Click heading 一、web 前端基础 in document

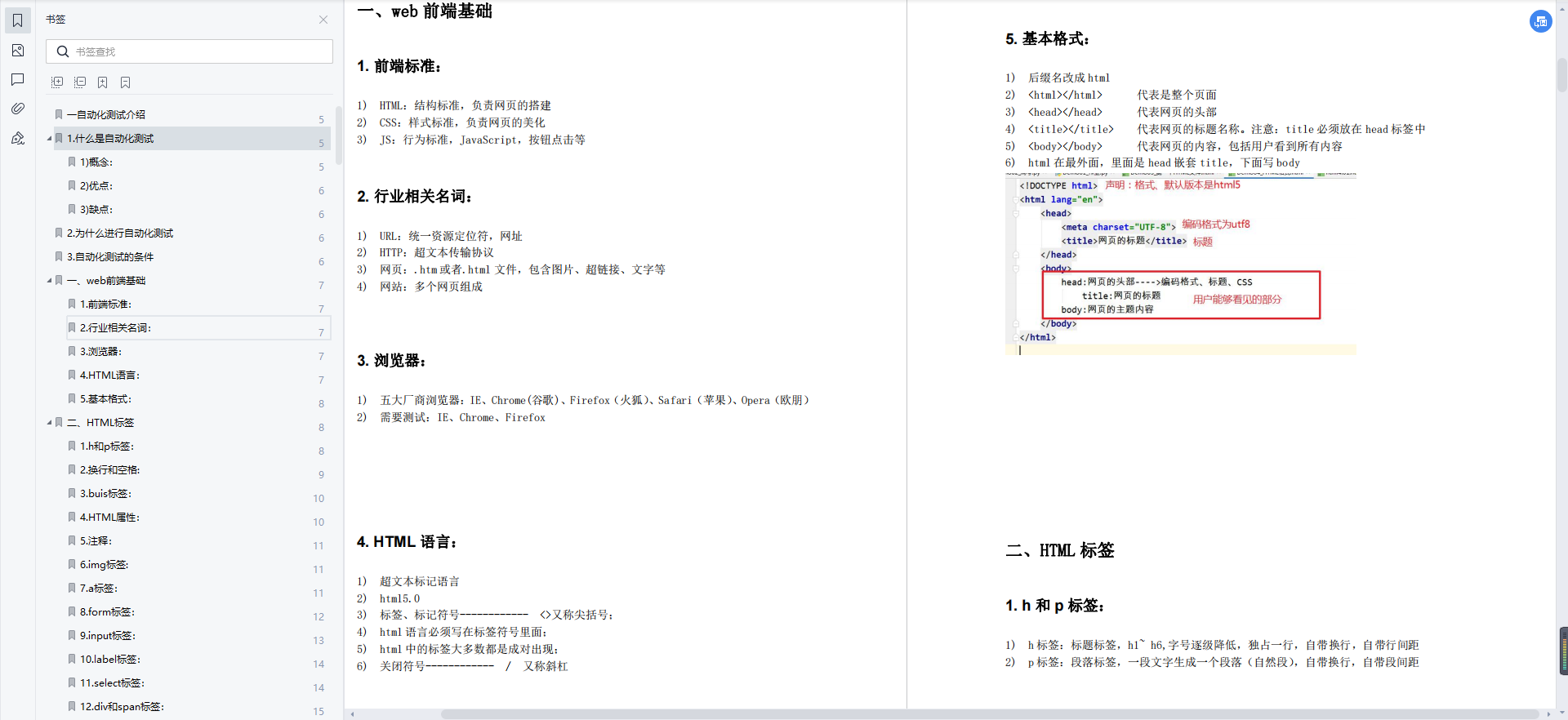pyautogui.click(x=425, y=11)
